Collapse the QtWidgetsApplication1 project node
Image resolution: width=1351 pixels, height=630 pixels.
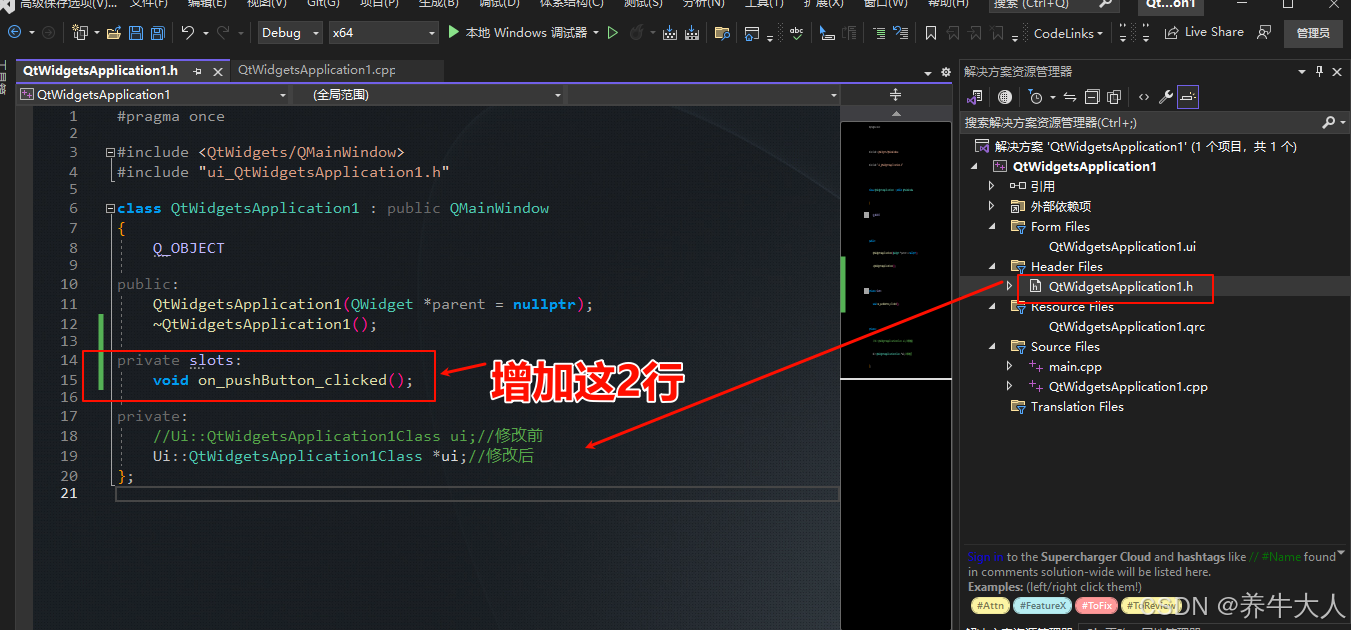pos(973,166)
